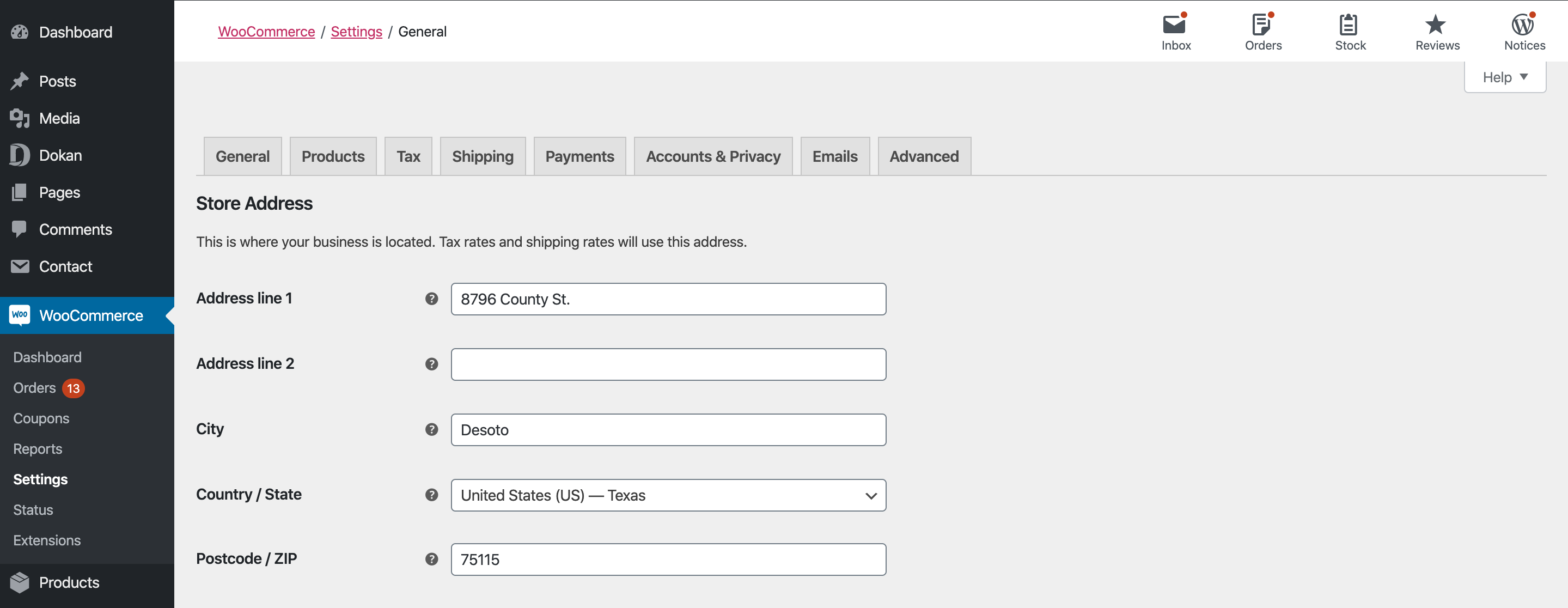Click the Address line 1 field
The width and height of the screenshot is (1568, 608).
pos(668,299)
